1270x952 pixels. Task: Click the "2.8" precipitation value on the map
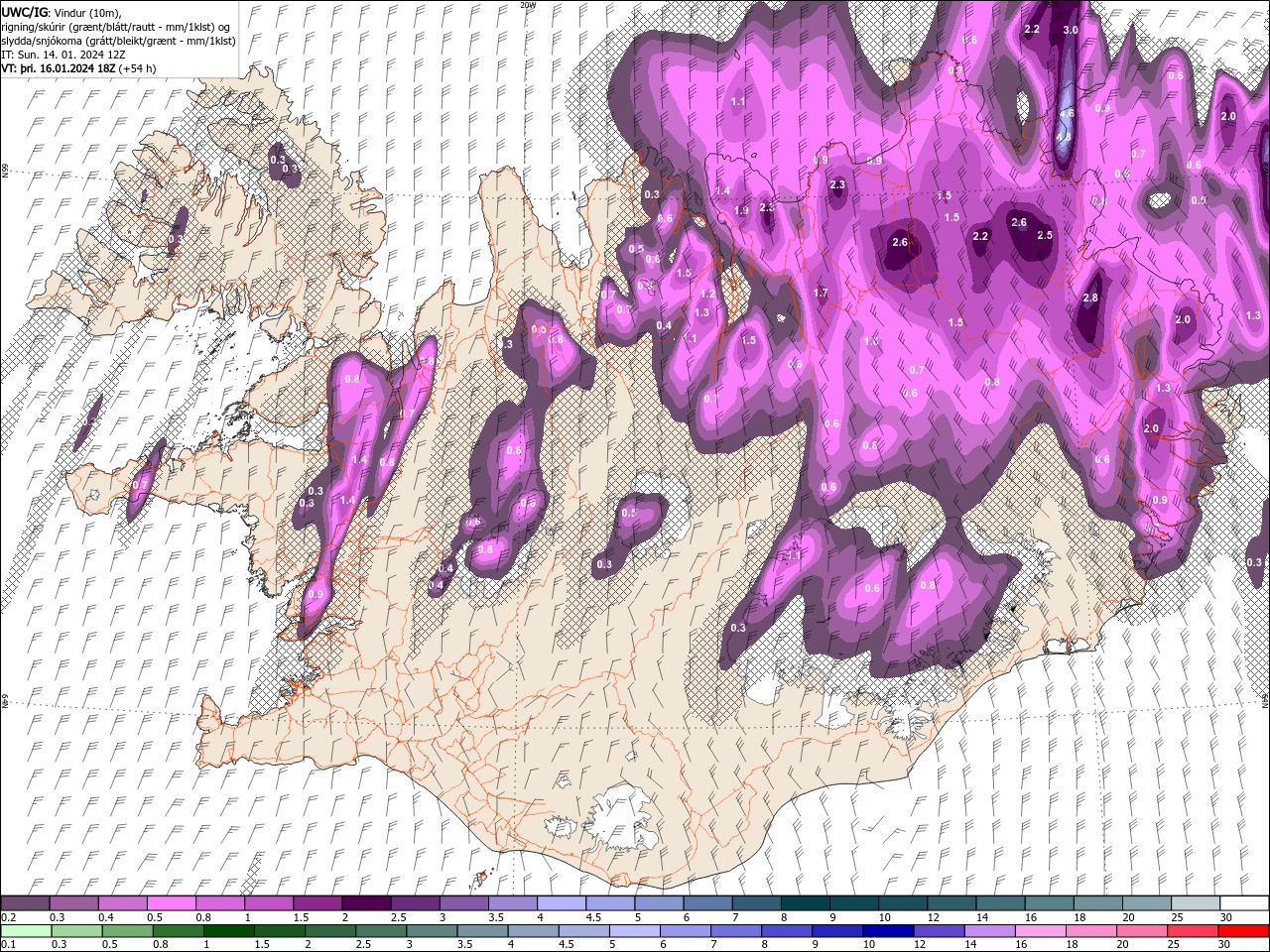1090,297
